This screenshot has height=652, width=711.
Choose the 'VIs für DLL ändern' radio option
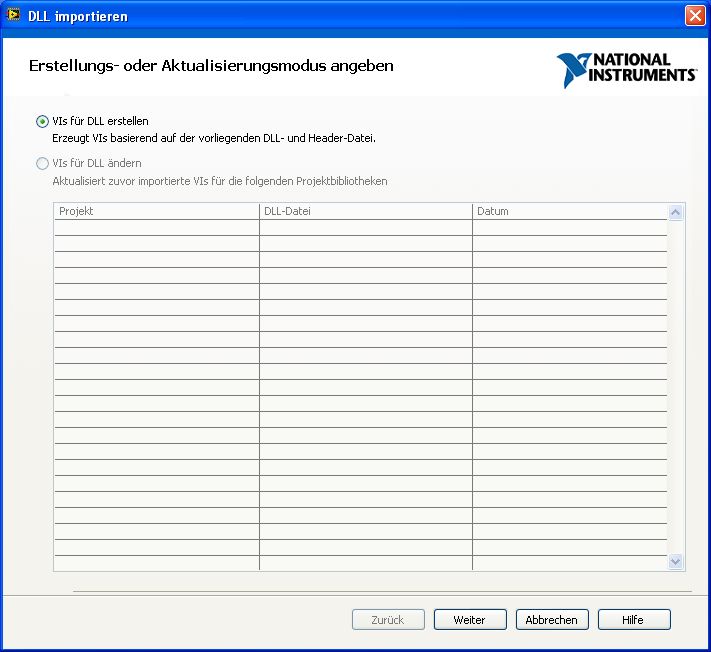point(42,163)
